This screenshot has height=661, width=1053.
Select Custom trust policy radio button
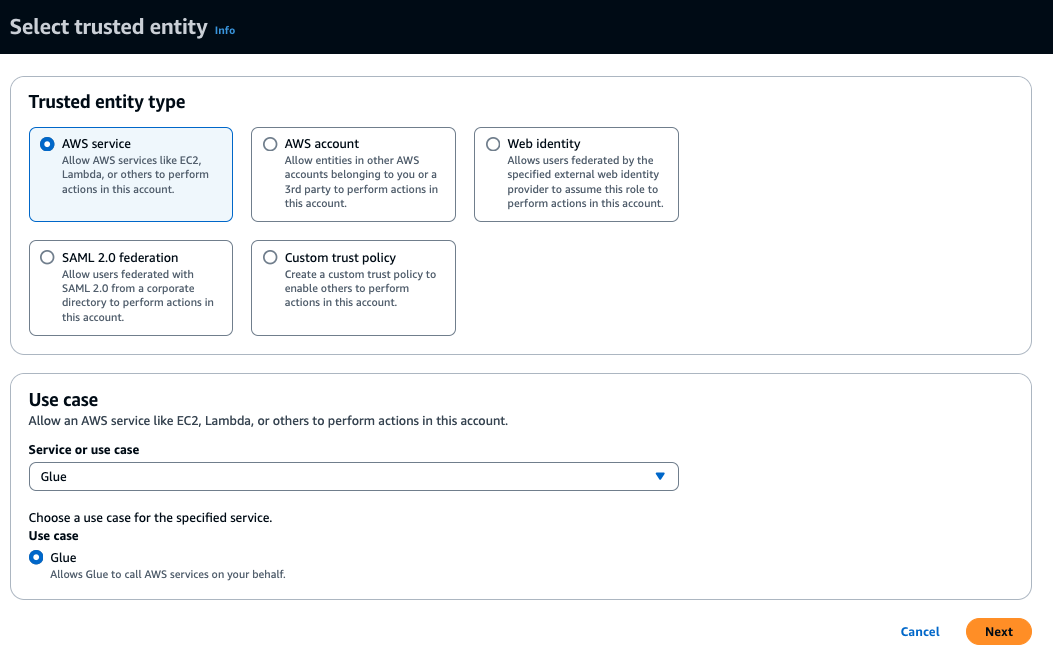coord(270,257)
